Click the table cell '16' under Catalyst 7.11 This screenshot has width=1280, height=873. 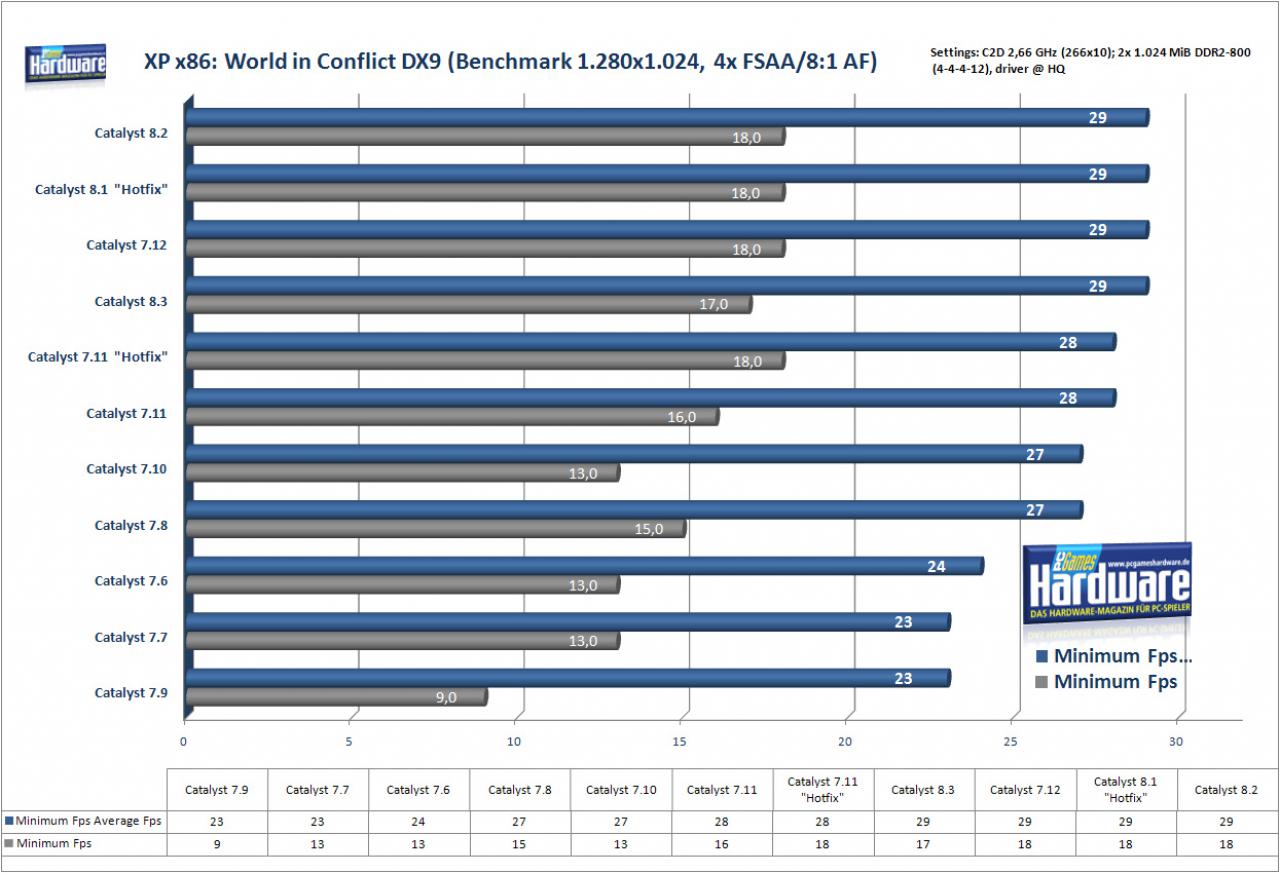point(722,844)
